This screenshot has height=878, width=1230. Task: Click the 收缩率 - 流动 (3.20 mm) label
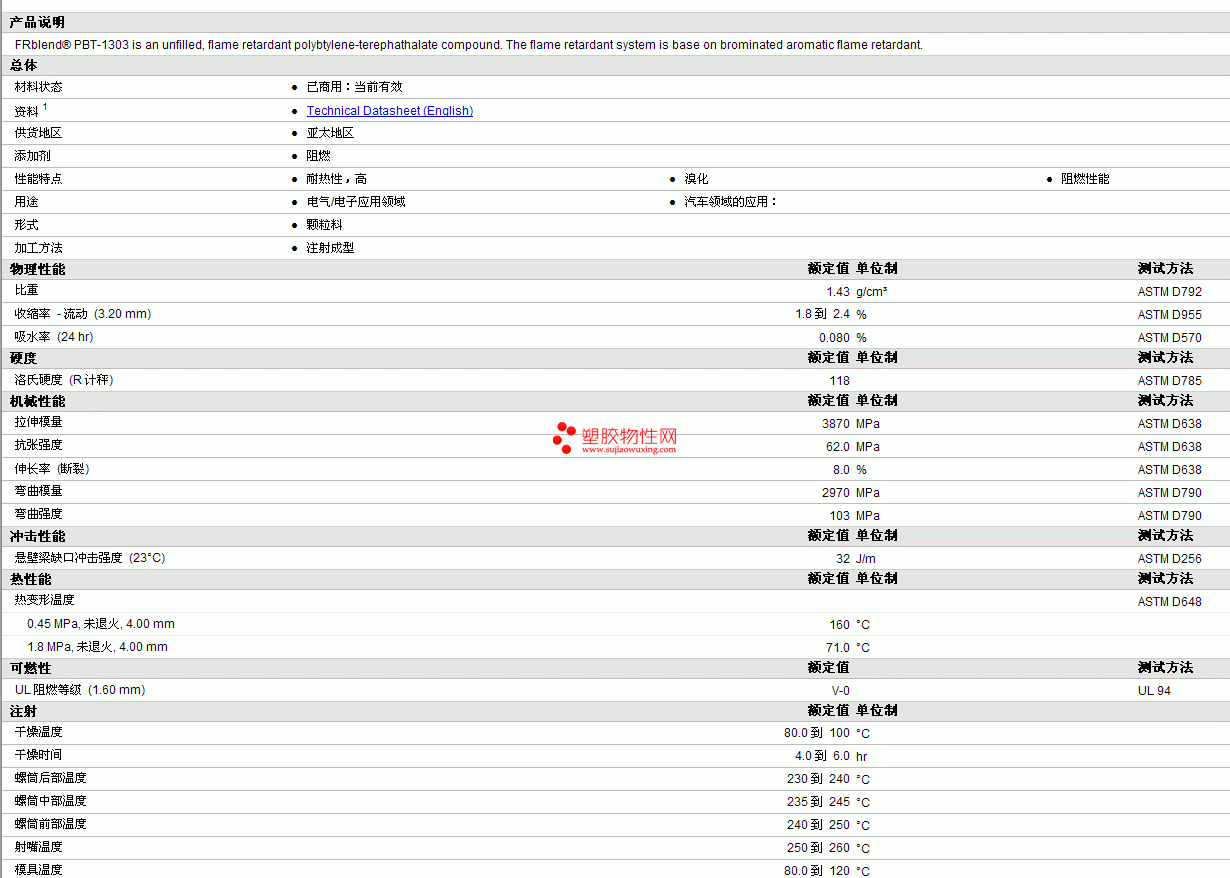point(83,314)
